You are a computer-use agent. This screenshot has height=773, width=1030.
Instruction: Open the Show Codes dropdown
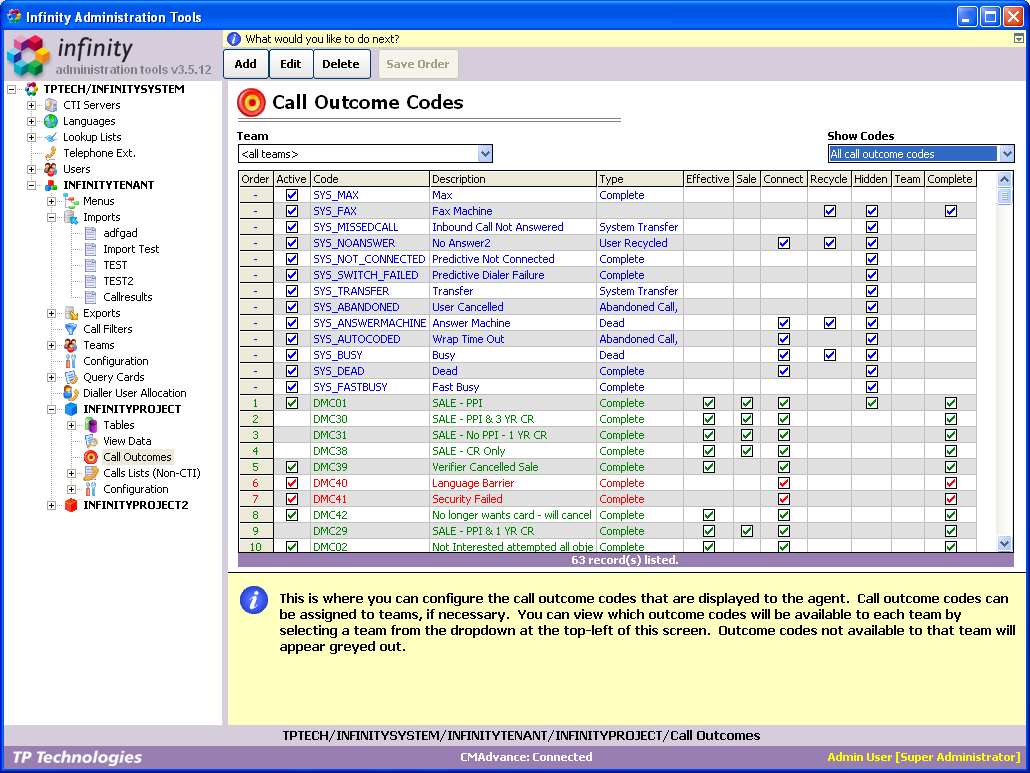click(1006, 154)
